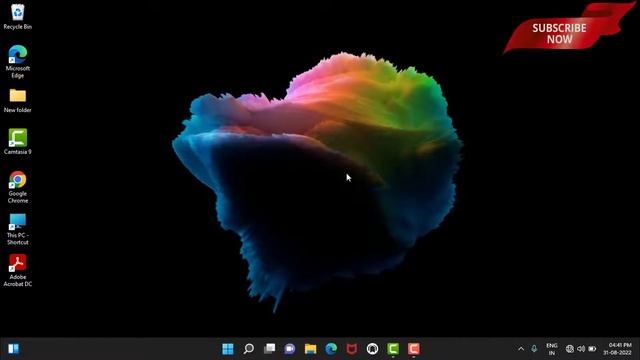Open the Teams Chat taskbar icon
Viewport: 640px width, 360px height.
(290, 349)
